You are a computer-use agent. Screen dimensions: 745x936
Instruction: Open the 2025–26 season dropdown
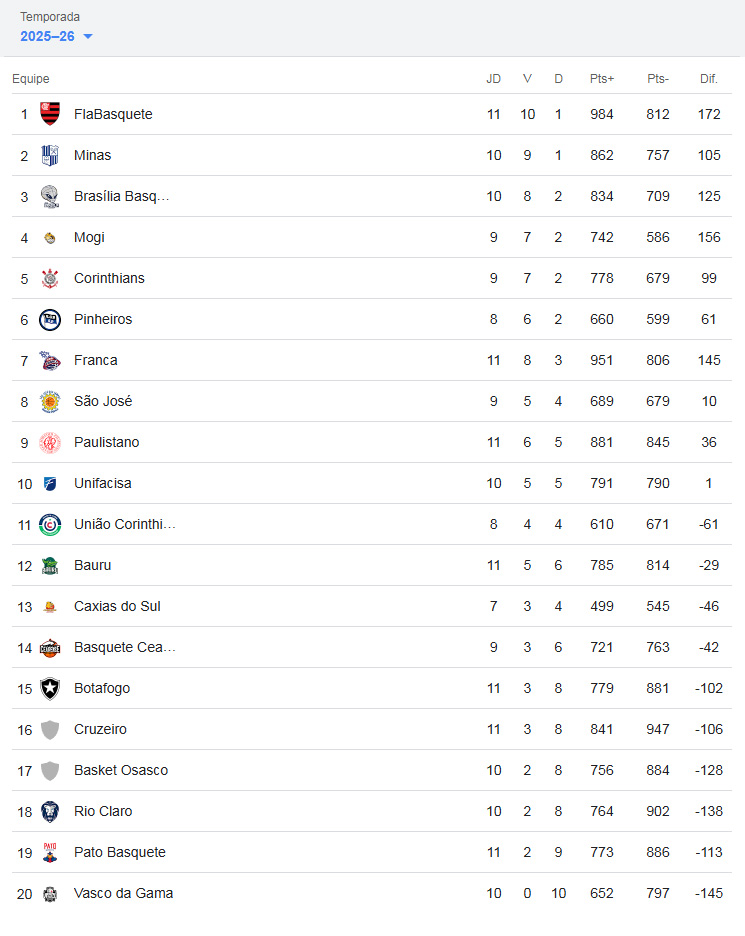tap(56, 36)
